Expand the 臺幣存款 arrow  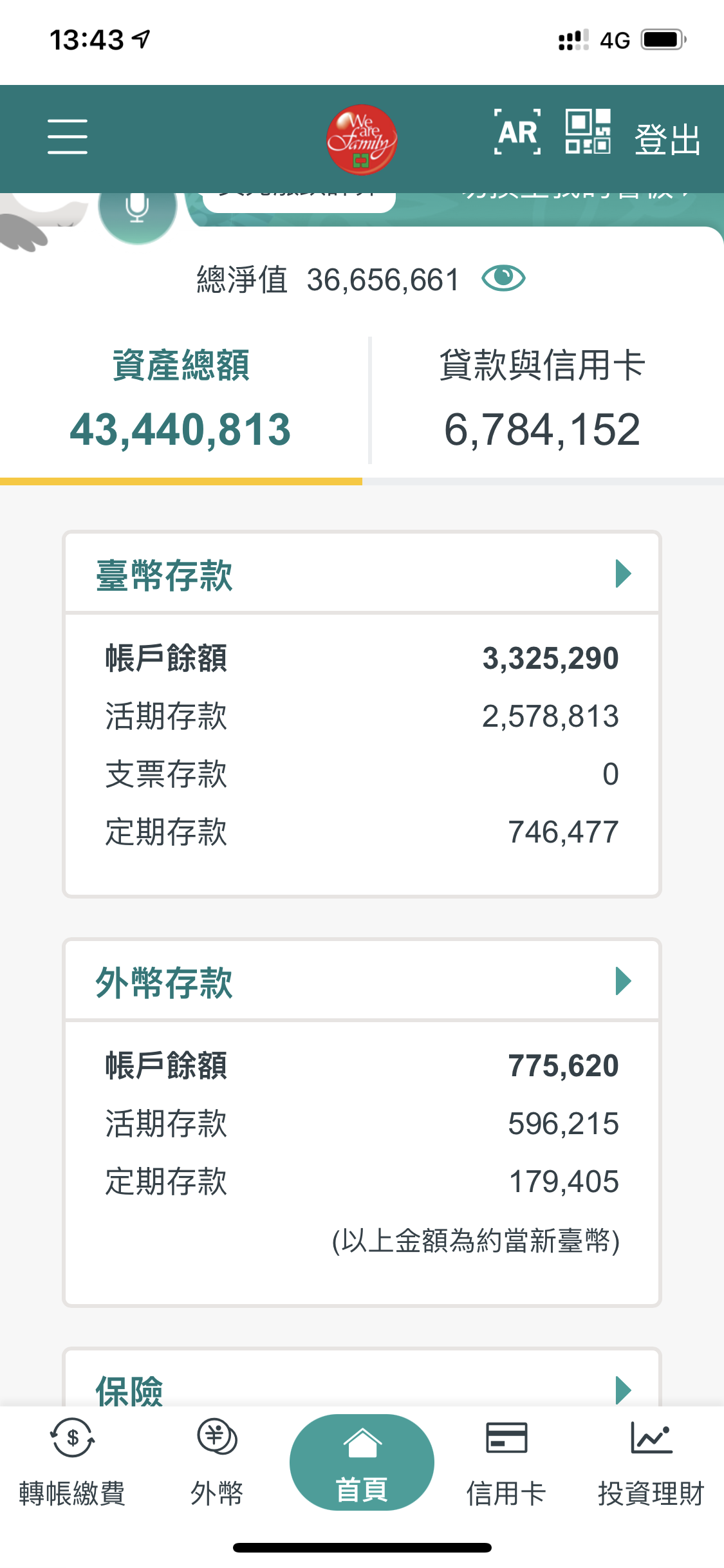622,574
